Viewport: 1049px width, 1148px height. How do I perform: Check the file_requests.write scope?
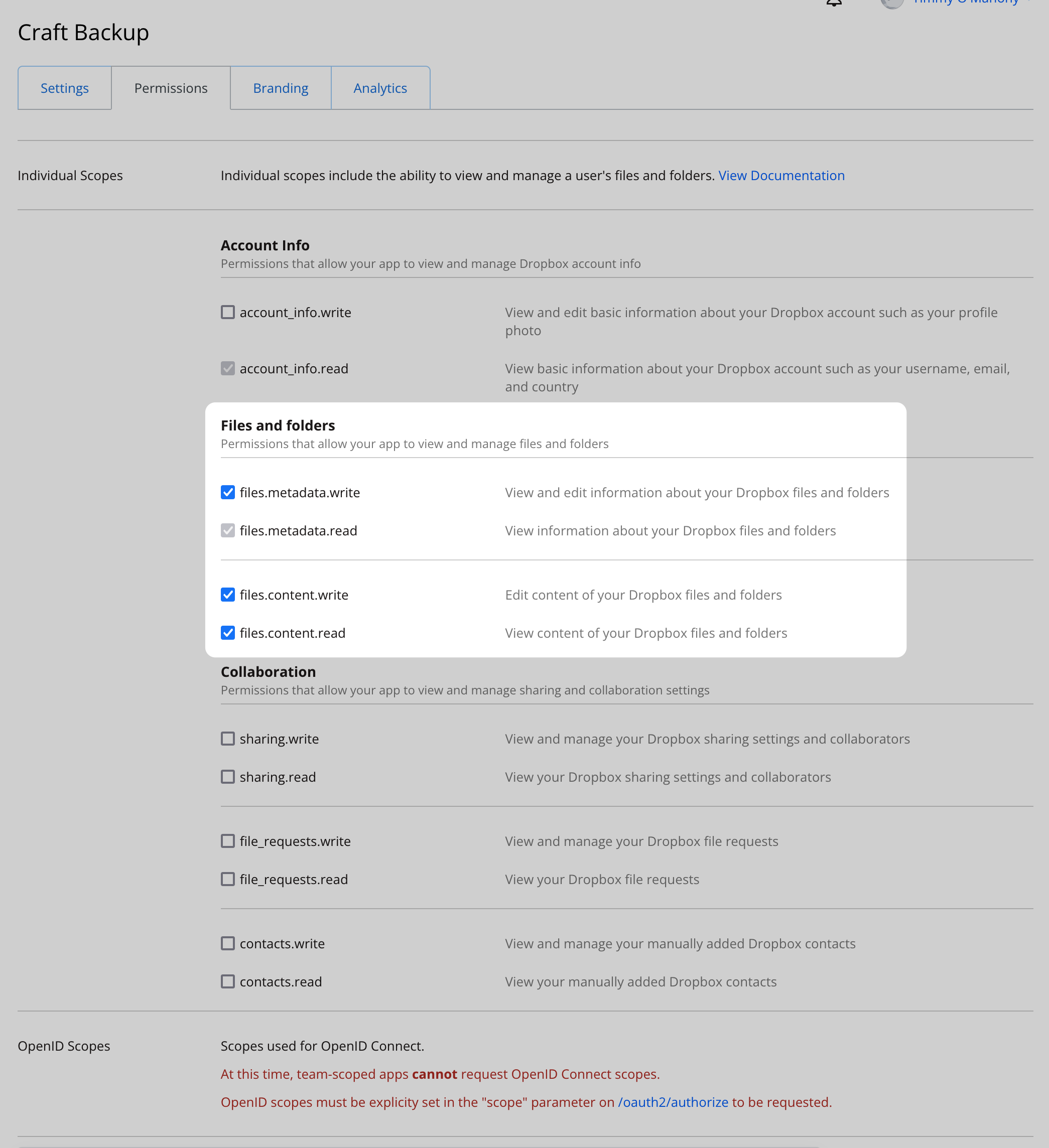228,841
